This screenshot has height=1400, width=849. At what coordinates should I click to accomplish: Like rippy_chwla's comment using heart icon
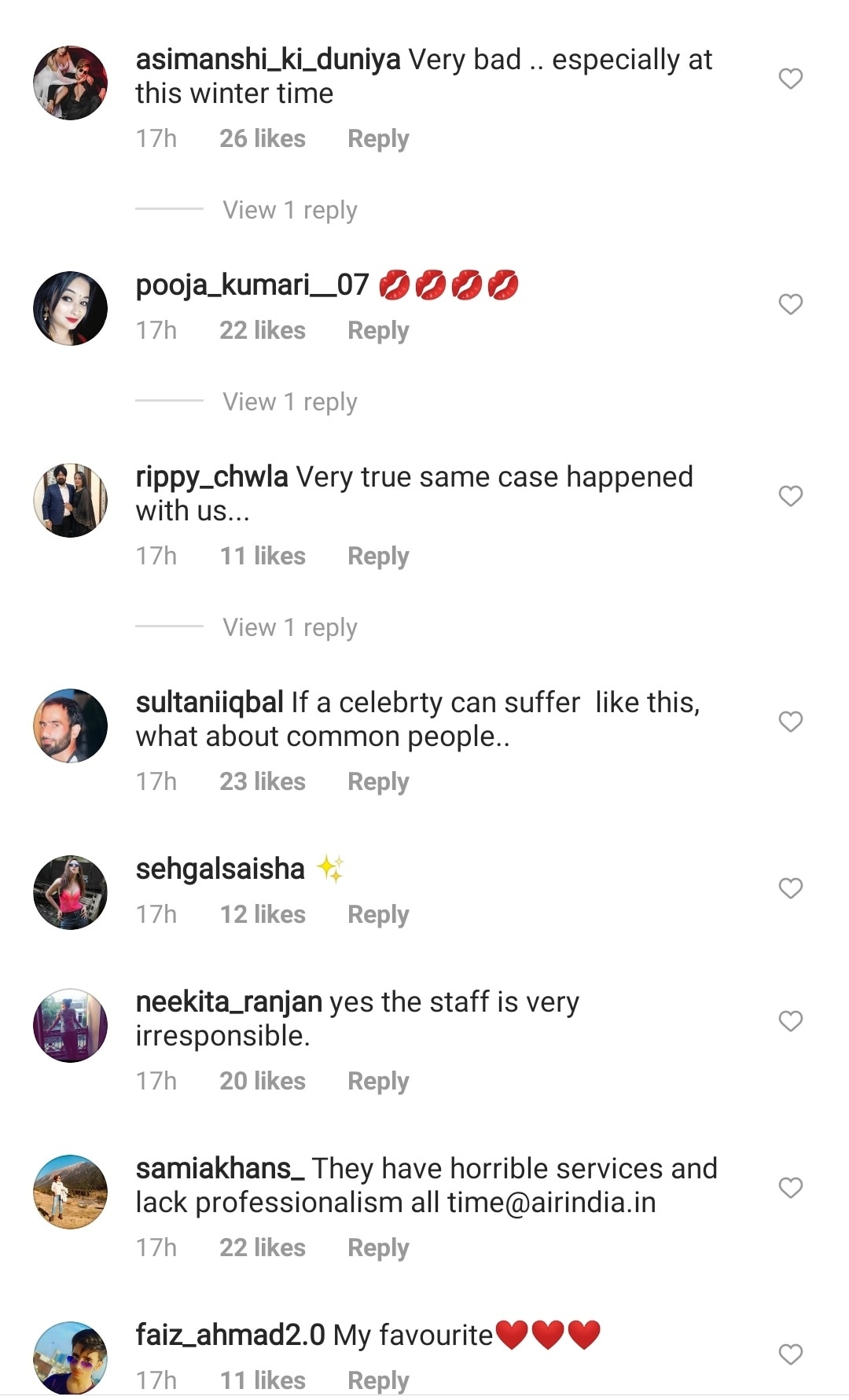click(x=790, y=496)
